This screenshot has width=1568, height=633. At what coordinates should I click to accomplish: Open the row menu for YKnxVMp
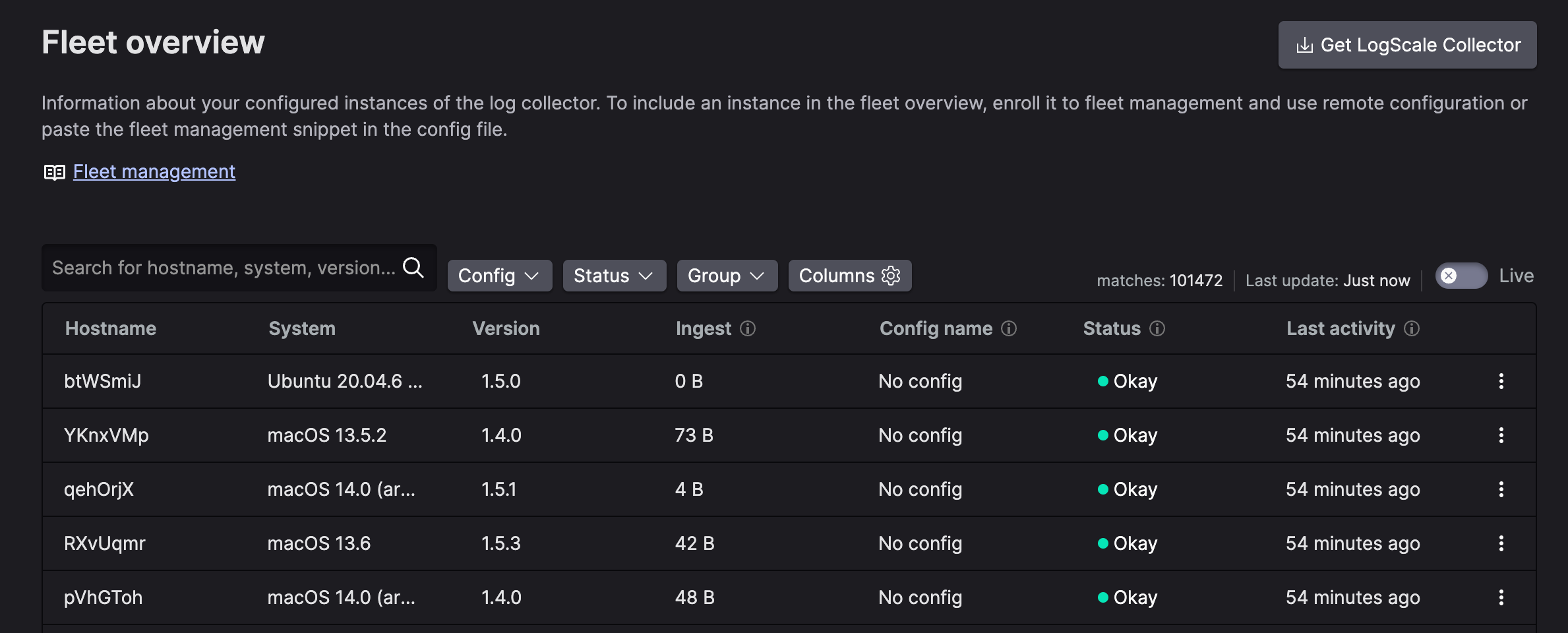[x=1501, y=435]
